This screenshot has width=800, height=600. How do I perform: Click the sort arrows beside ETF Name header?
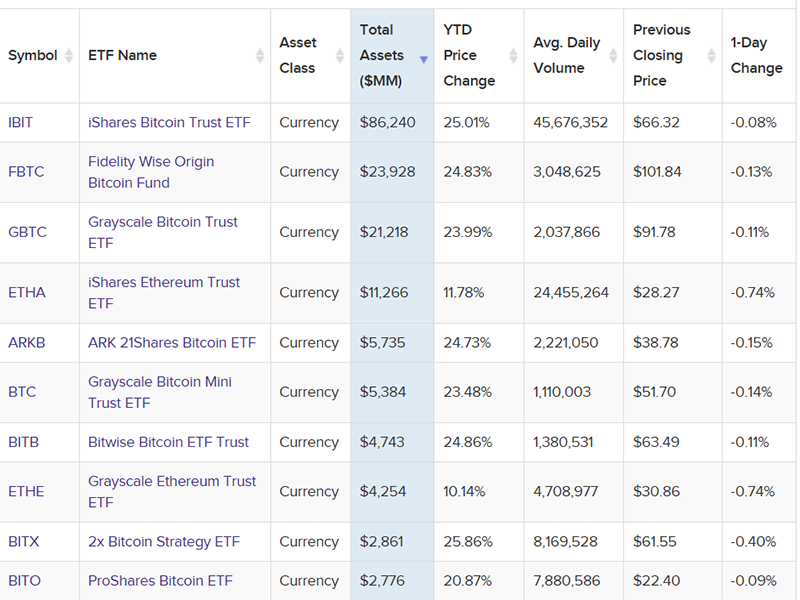tap(260, 56)
